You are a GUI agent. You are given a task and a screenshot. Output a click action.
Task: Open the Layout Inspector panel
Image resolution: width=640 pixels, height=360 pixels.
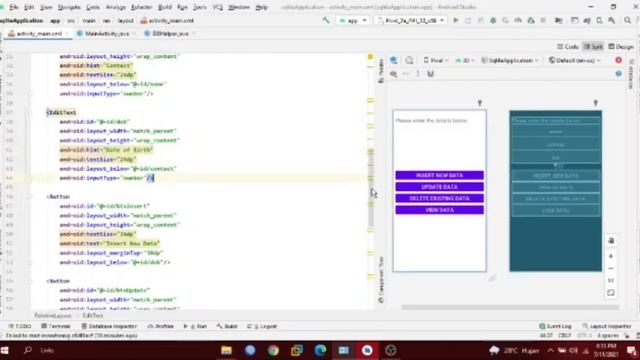pos(607,326)
